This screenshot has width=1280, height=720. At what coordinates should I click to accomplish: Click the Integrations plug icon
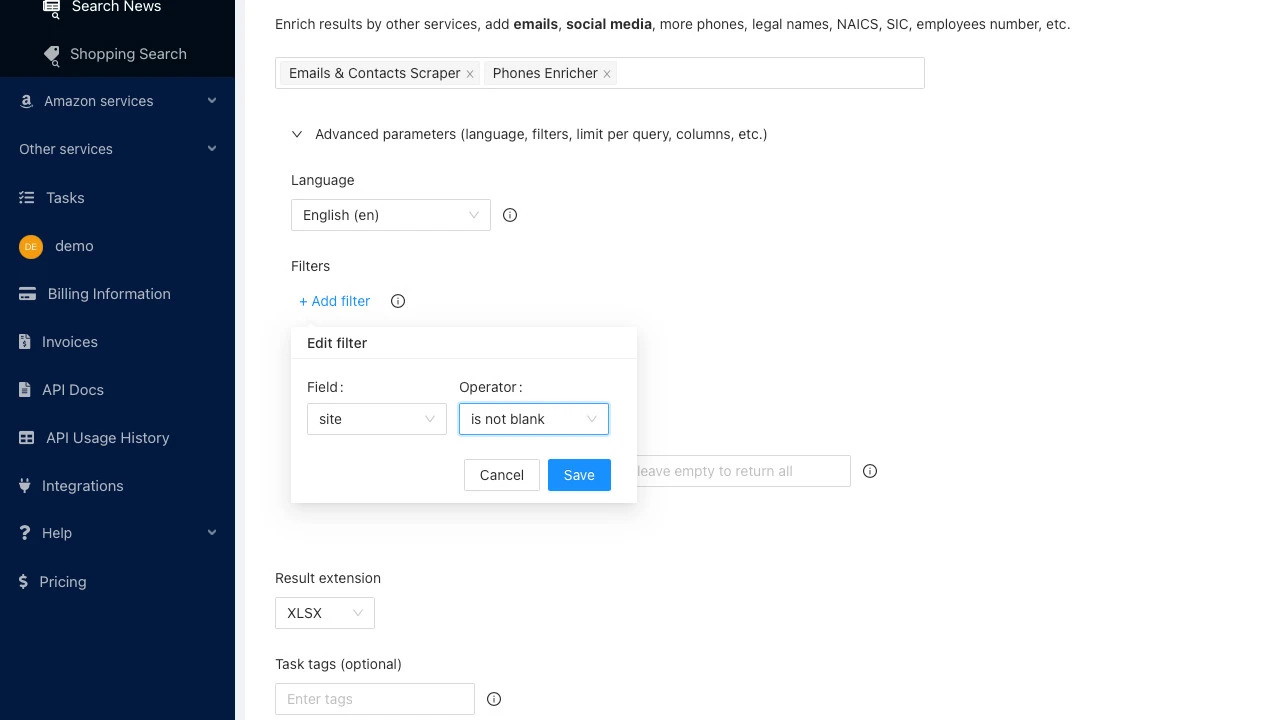(25, 486)
